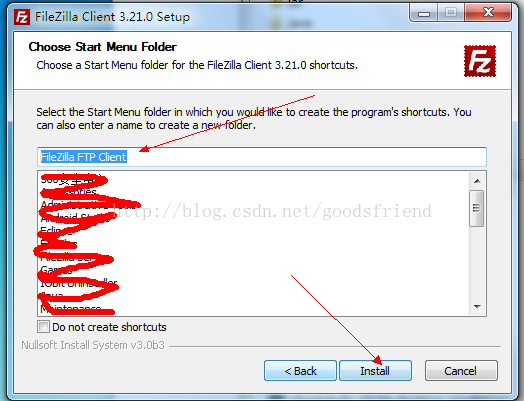Viewport: 524px width, 401px height.
Task: Tick the Do not create shortcuts checkbox
Action: coord(43,326)
